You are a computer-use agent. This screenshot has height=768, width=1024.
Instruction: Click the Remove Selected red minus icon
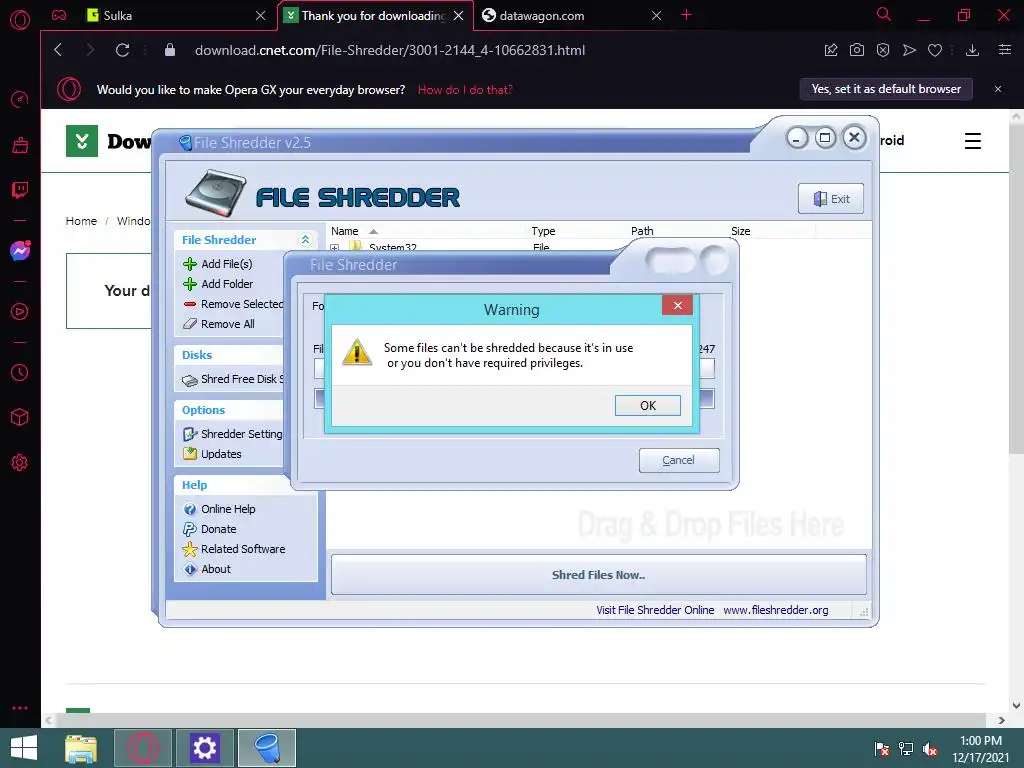pos(190,304)
